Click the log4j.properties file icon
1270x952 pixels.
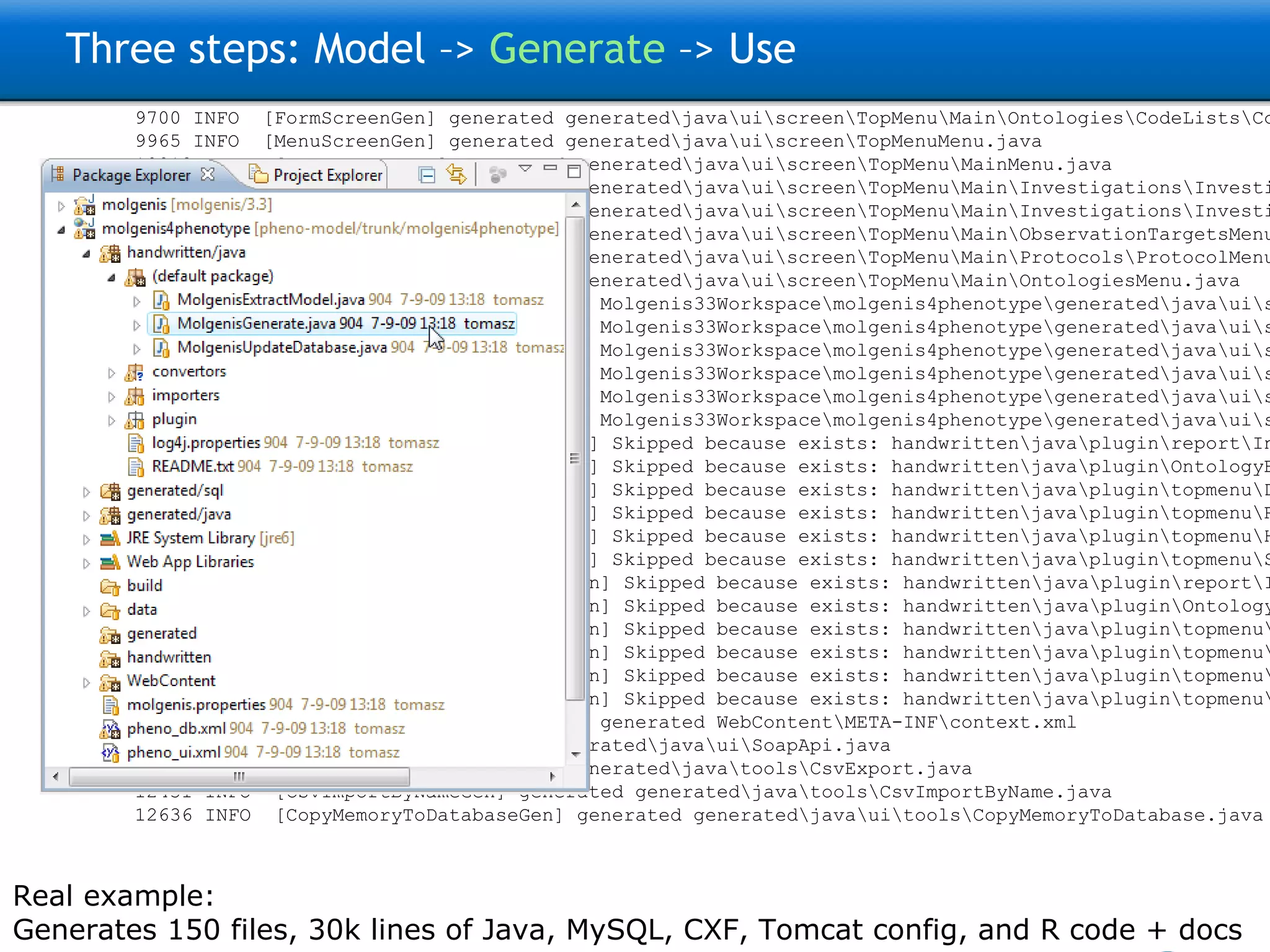pos(136,444)
